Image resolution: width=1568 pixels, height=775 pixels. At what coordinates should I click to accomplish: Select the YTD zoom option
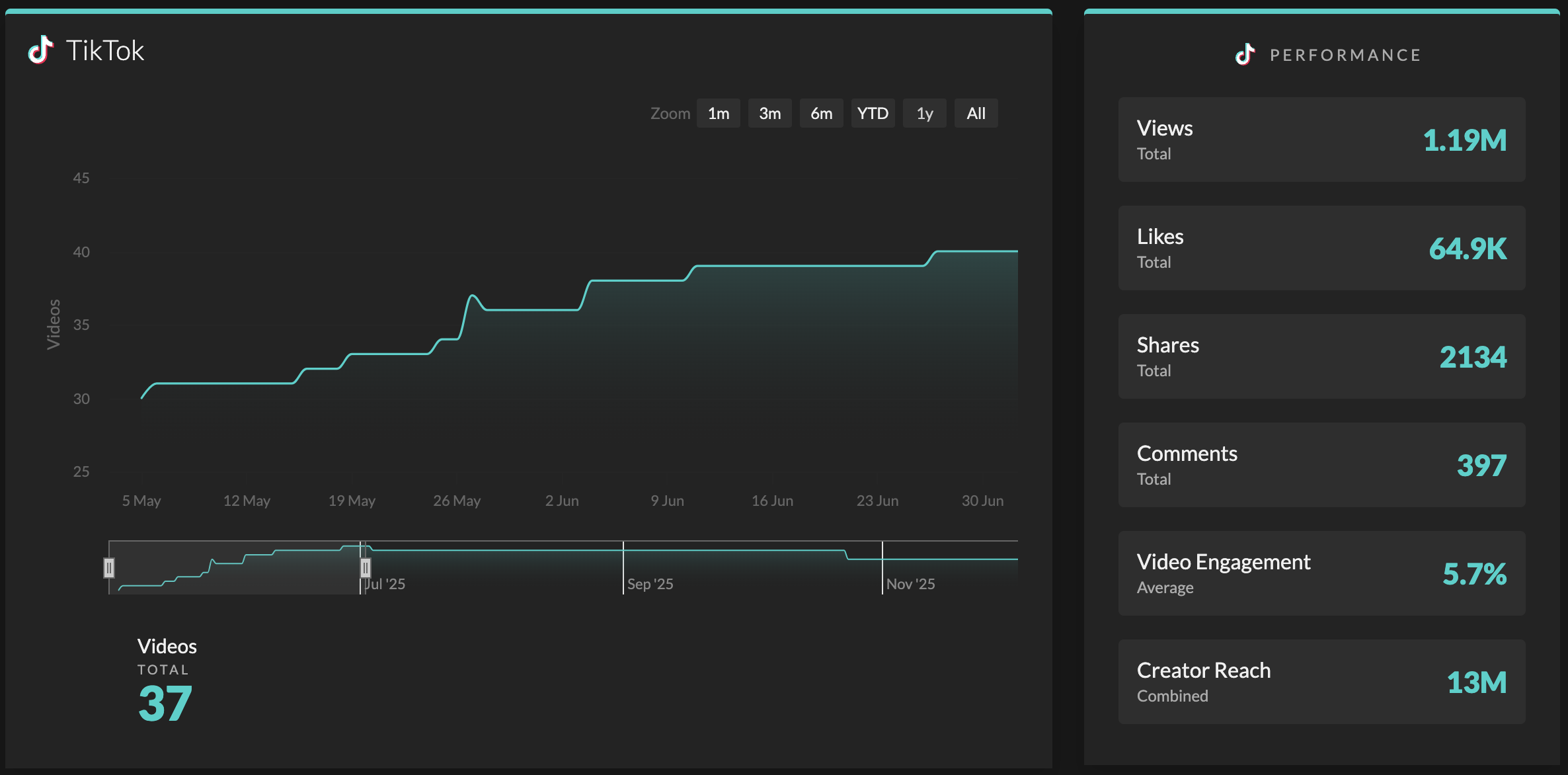point(873,113)
